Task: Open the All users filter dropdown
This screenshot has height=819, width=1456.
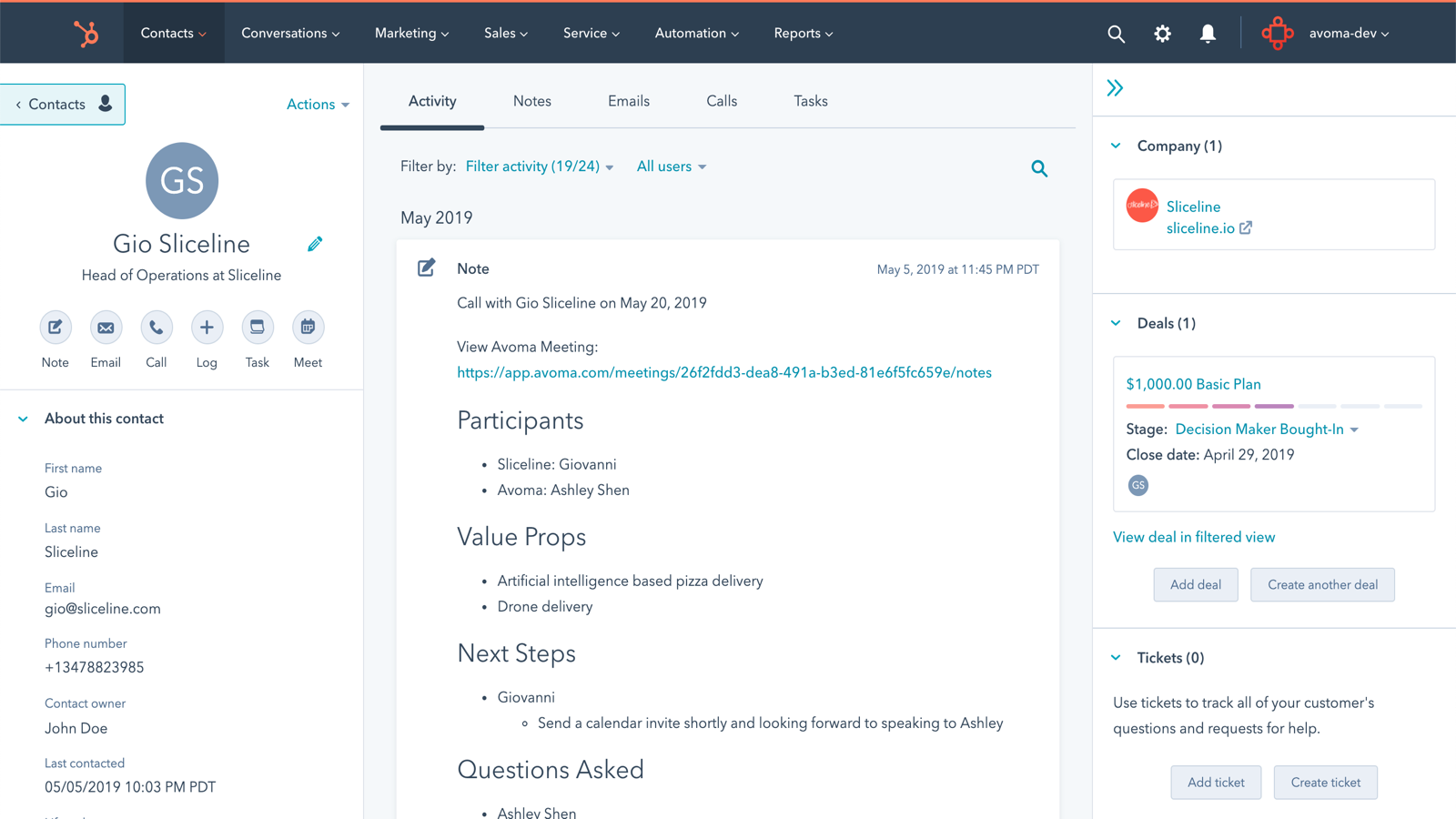Action: 672,167
